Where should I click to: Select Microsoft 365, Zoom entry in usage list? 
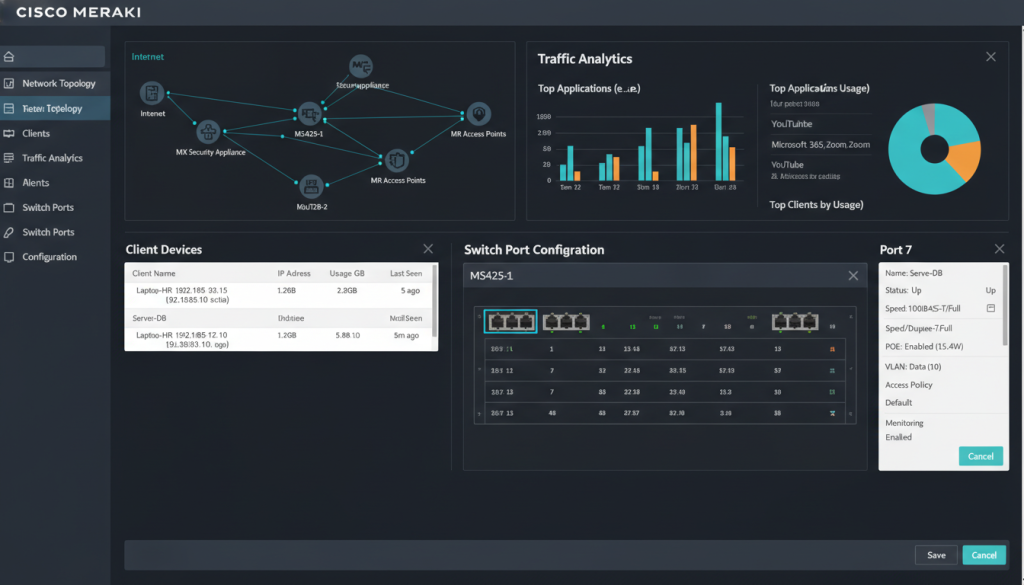click(820, 145)
